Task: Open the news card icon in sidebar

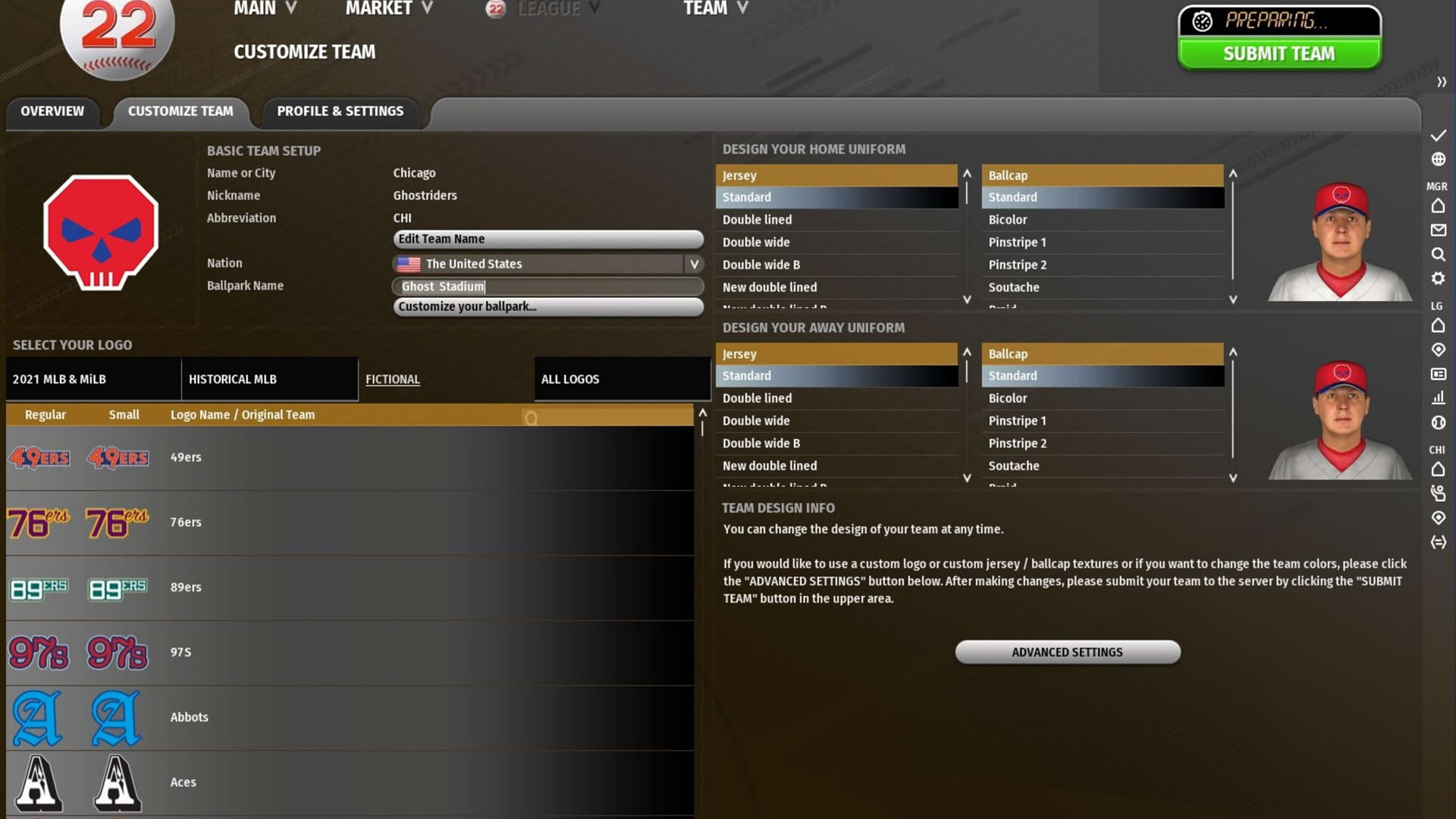Action: (1438, 374)
